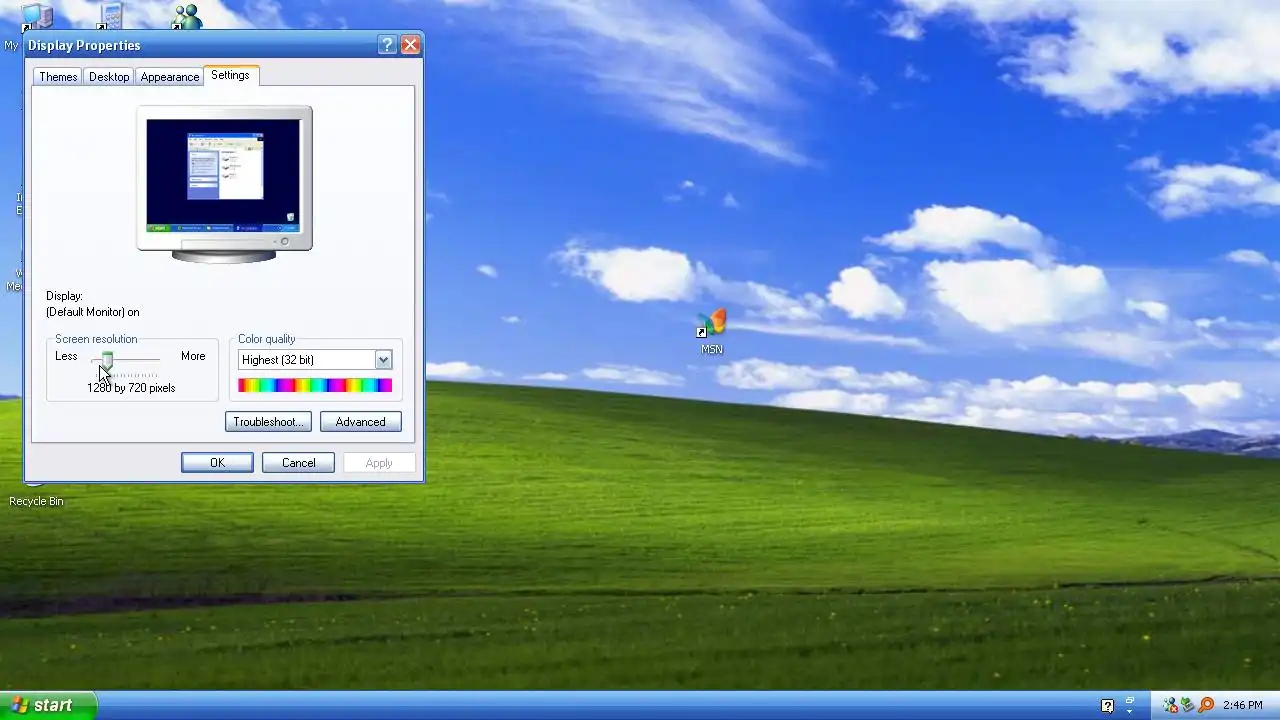Click the orange magnifier tray icon
Screen dimensions: 1280x720
[1206, 705]
